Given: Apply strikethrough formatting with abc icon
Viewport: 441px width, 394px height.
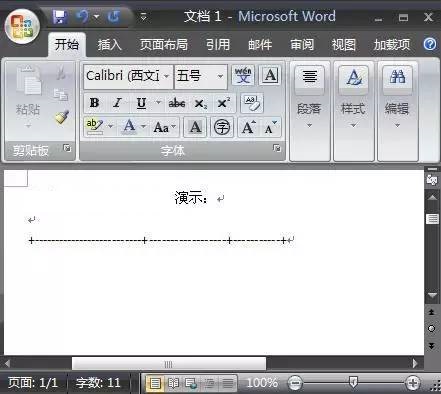Looking at the screenshot, I should click(177, 103).
